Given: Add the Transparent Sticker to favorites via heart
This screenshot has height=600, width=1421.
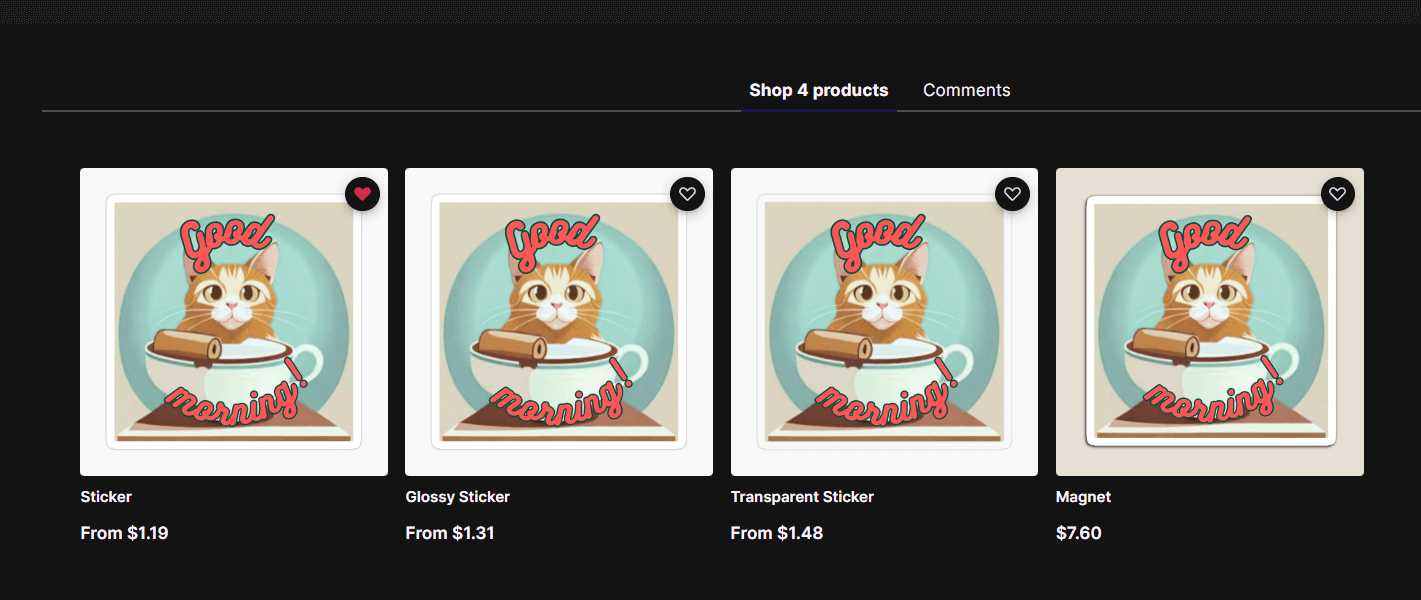Looking at the screenshot, I should [1012, 194].
